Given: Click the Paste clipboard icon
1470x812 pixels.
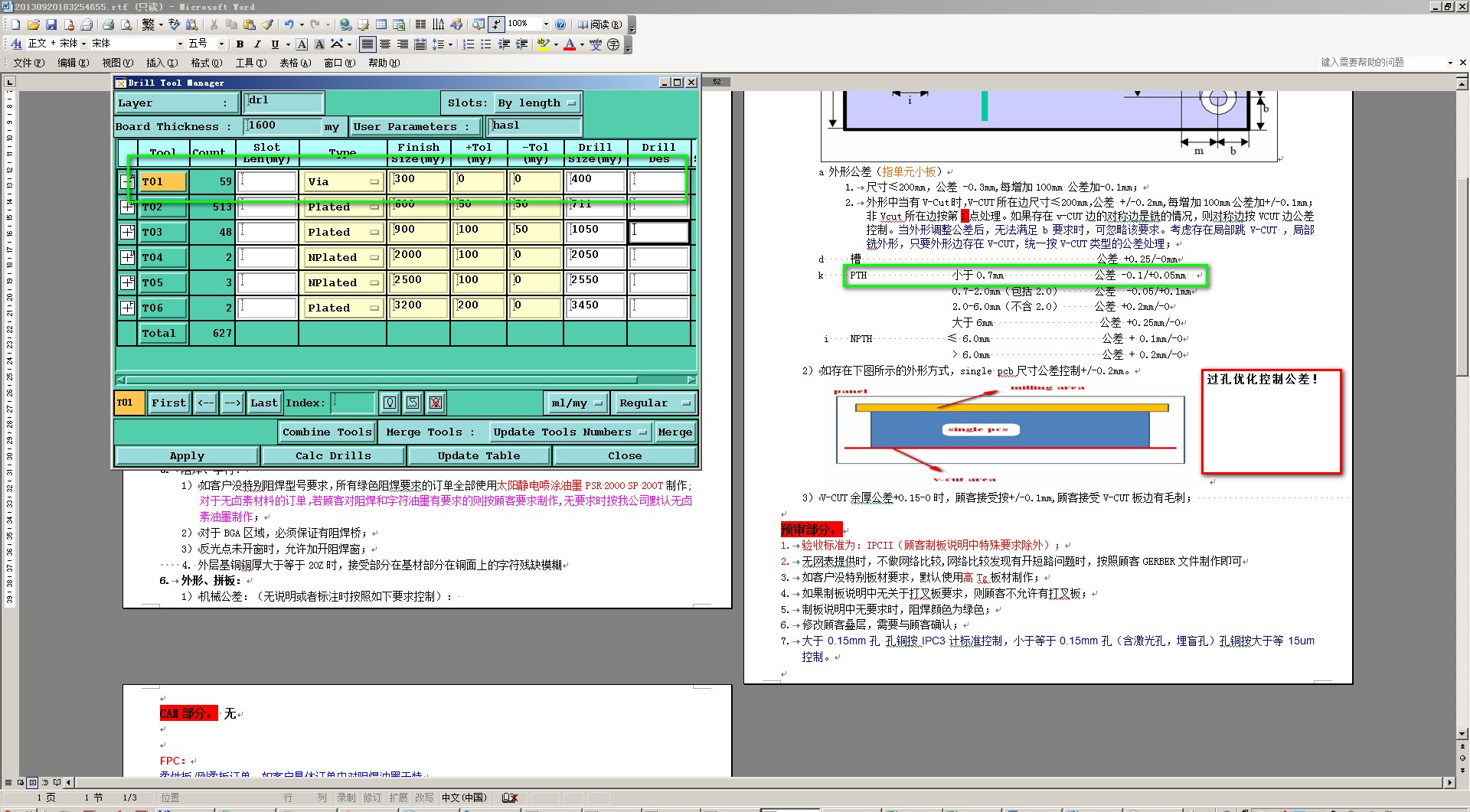Looking at the screenshot, I should pos(250,24).
